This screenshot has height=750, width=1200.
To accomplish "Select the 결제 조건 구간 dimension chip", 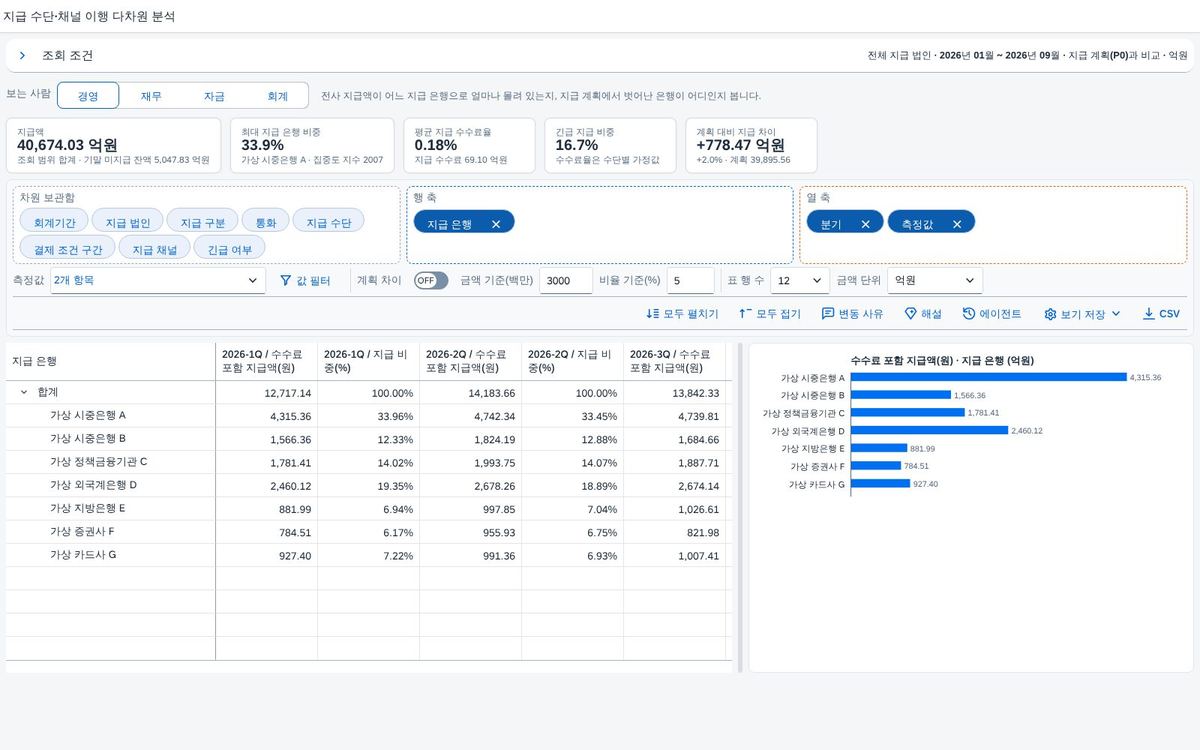I will tap(67, 249).
